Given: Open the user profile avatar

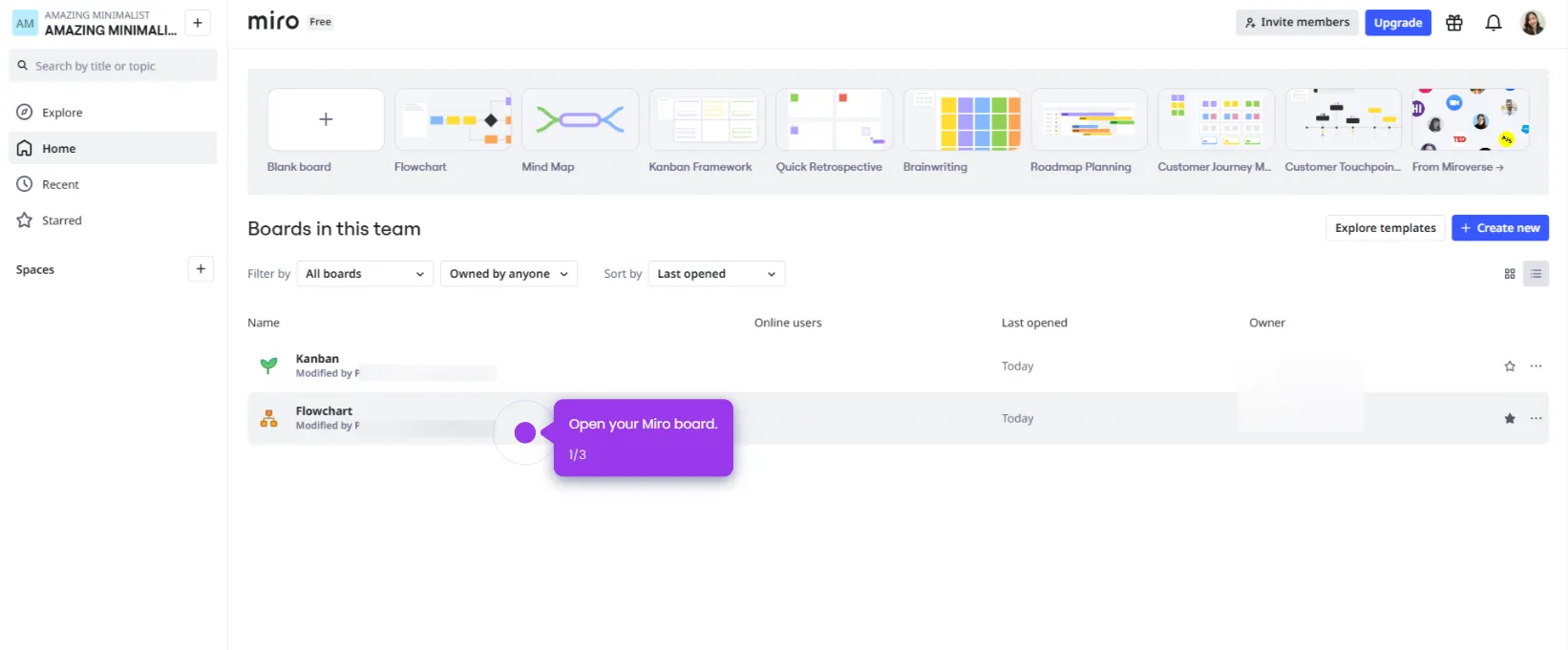Looking at the screenshot, I should click(x=1533, y=23).
